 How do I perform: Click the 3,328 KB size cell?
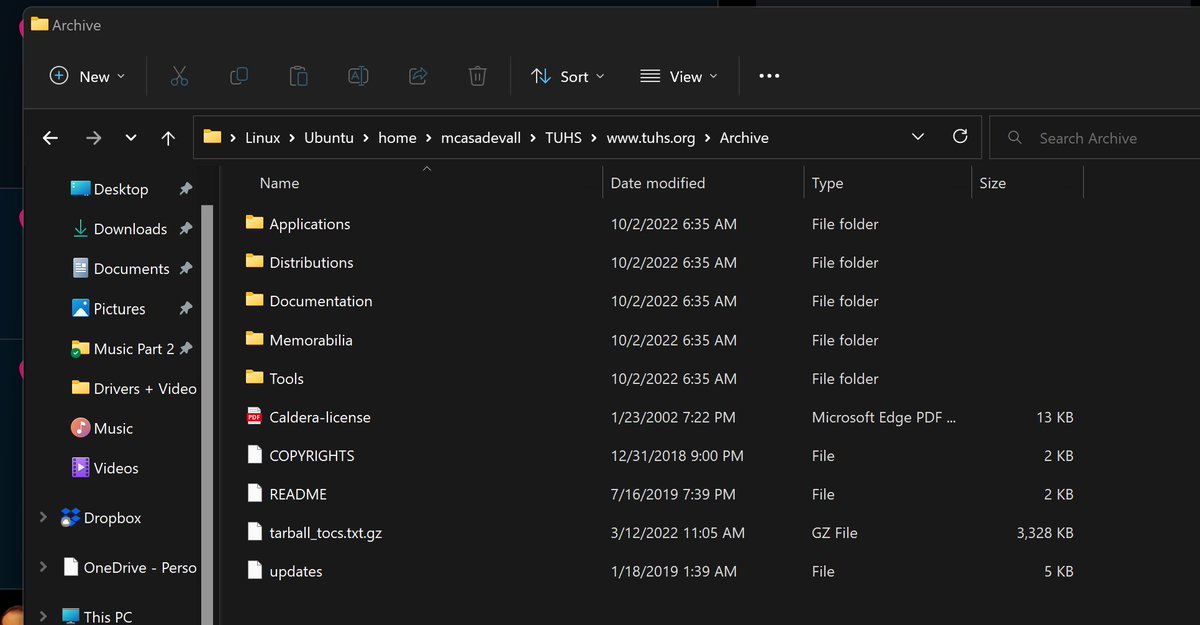coord(1045,533)
